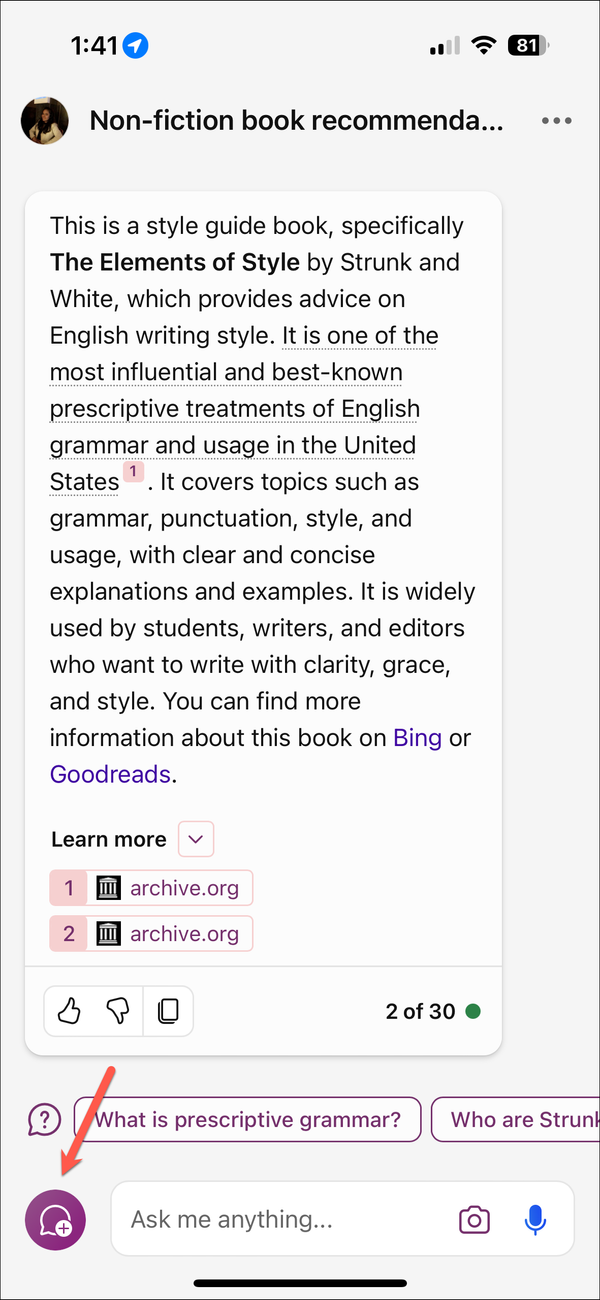Tap the question mark suggestions icon
This screenshot has width=600, height=1300.
(x=44, y=1119)
